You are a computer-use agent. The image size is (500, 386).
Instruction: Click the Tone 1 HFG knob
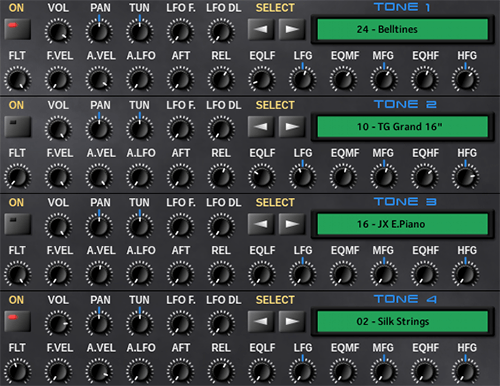465,79
